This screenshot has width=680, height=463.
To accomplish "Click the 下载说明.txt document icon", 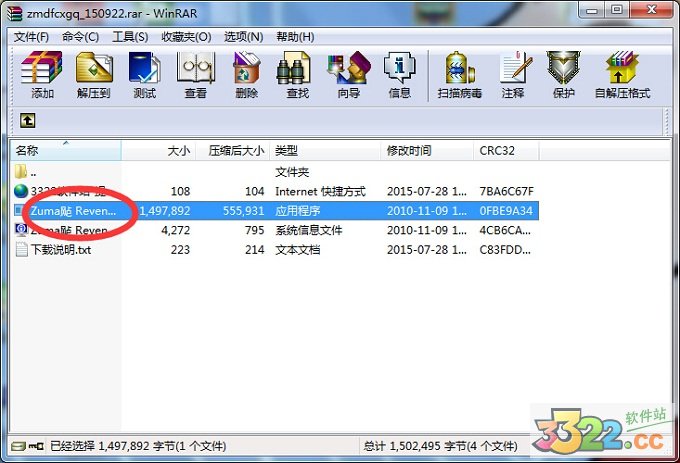I will pos(21,249).
